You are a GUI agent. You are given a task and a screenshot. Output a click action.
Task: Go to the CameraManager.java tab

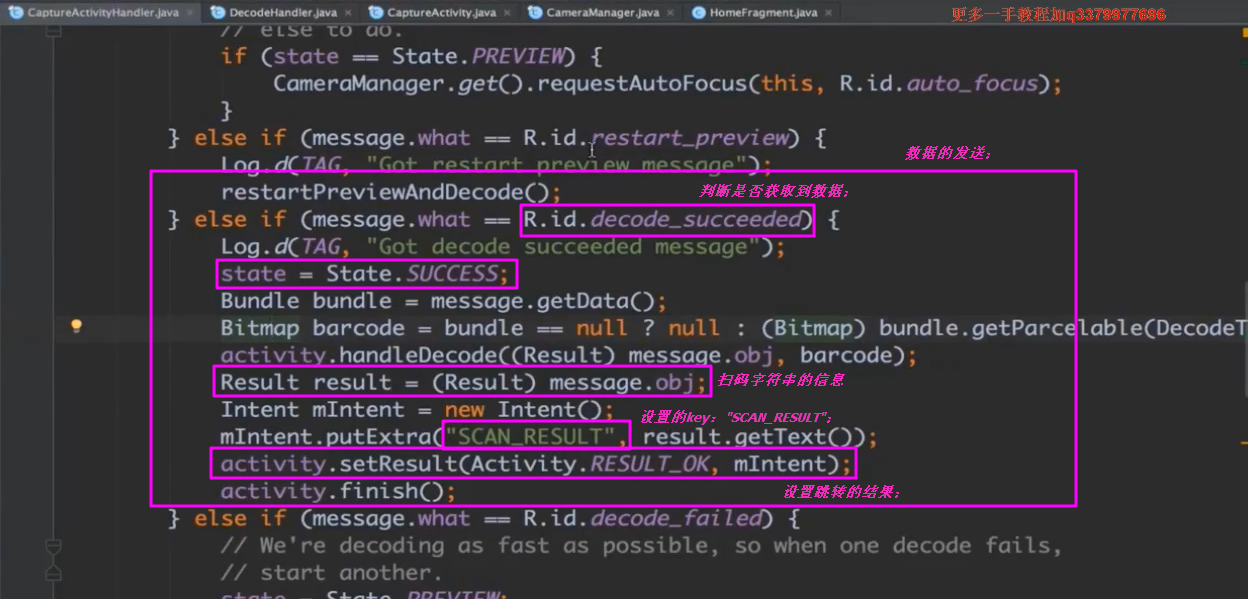[602, 13]
